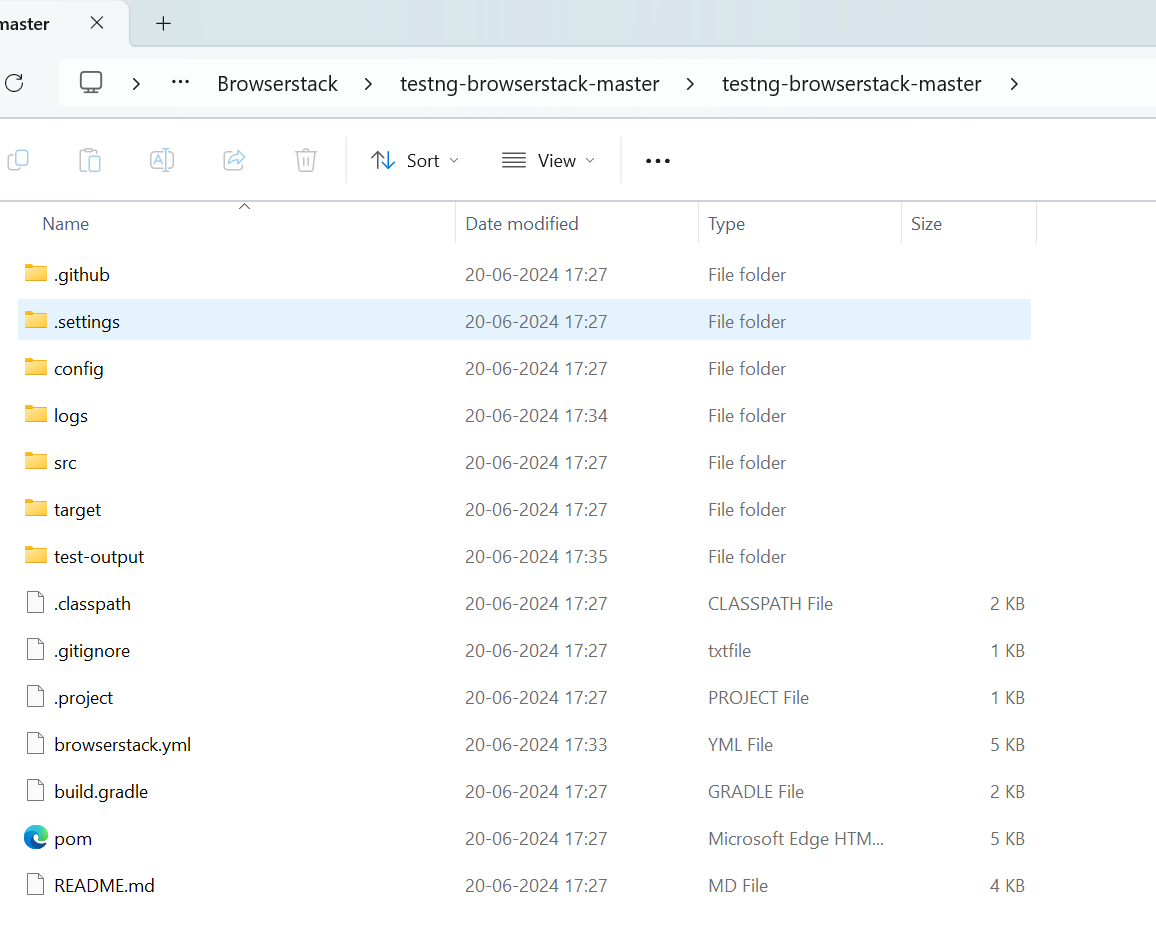Image resolution: width=1156 pixels, height=928 pixels.
Task: Click the Copy icon in toolbar
Action: (18, 160)
